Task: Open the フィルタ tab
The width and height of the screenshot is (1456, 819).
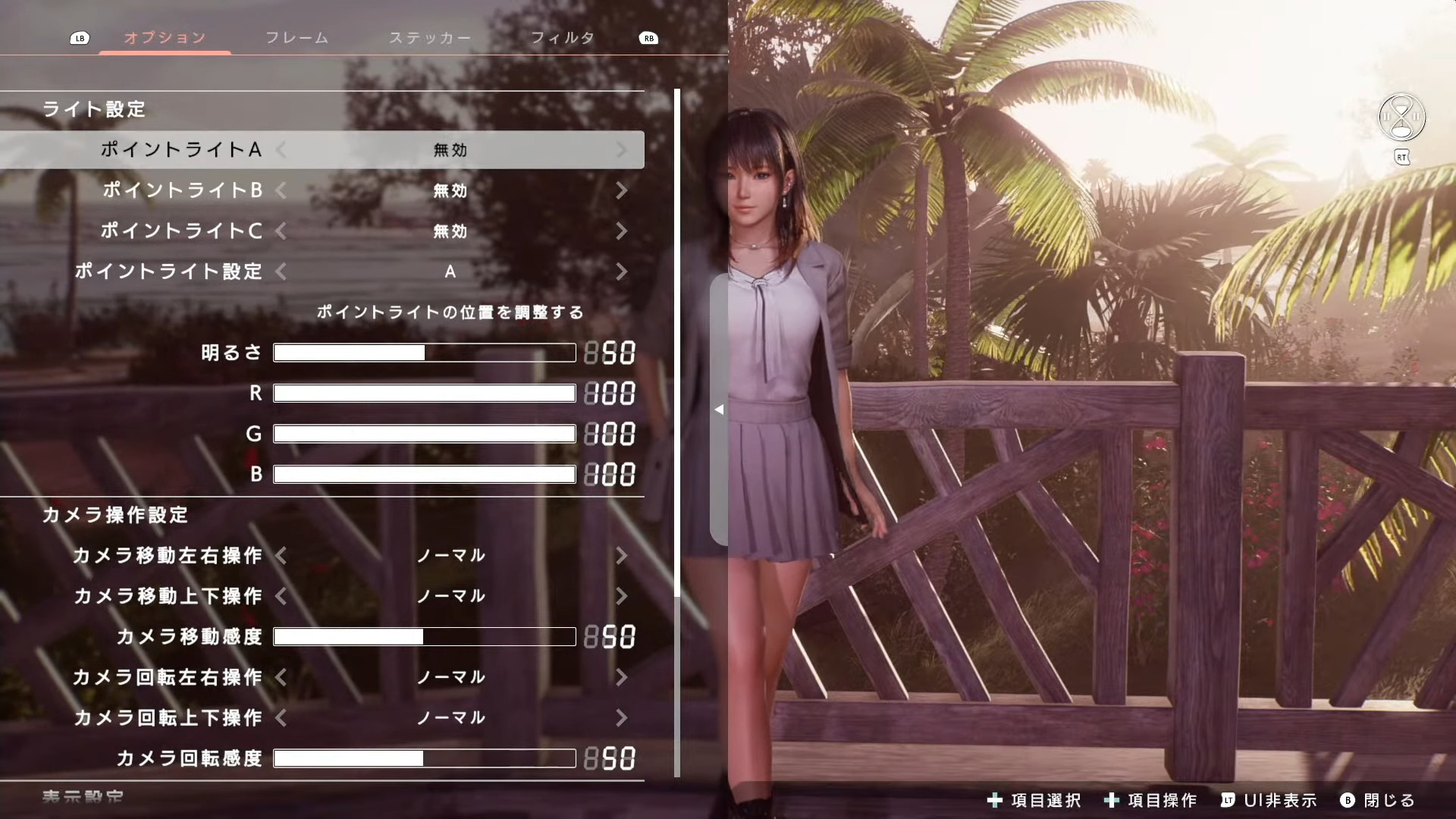Action: 562,38
